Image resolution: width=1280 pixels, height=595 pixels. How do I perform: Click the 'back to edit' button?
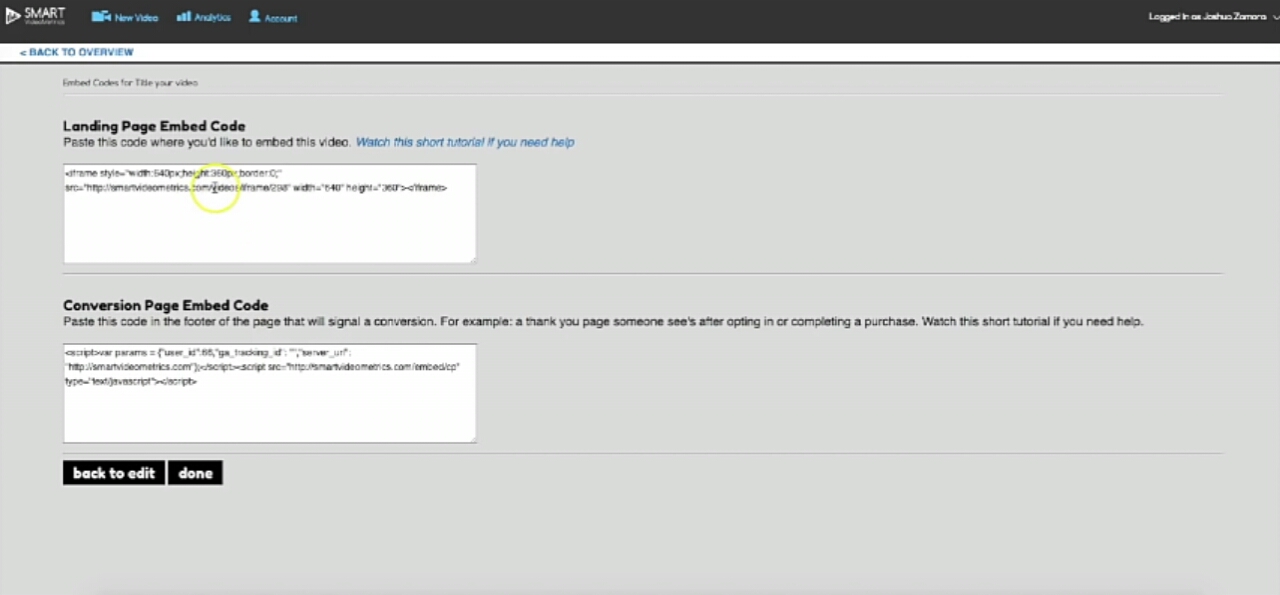[114, 473]
